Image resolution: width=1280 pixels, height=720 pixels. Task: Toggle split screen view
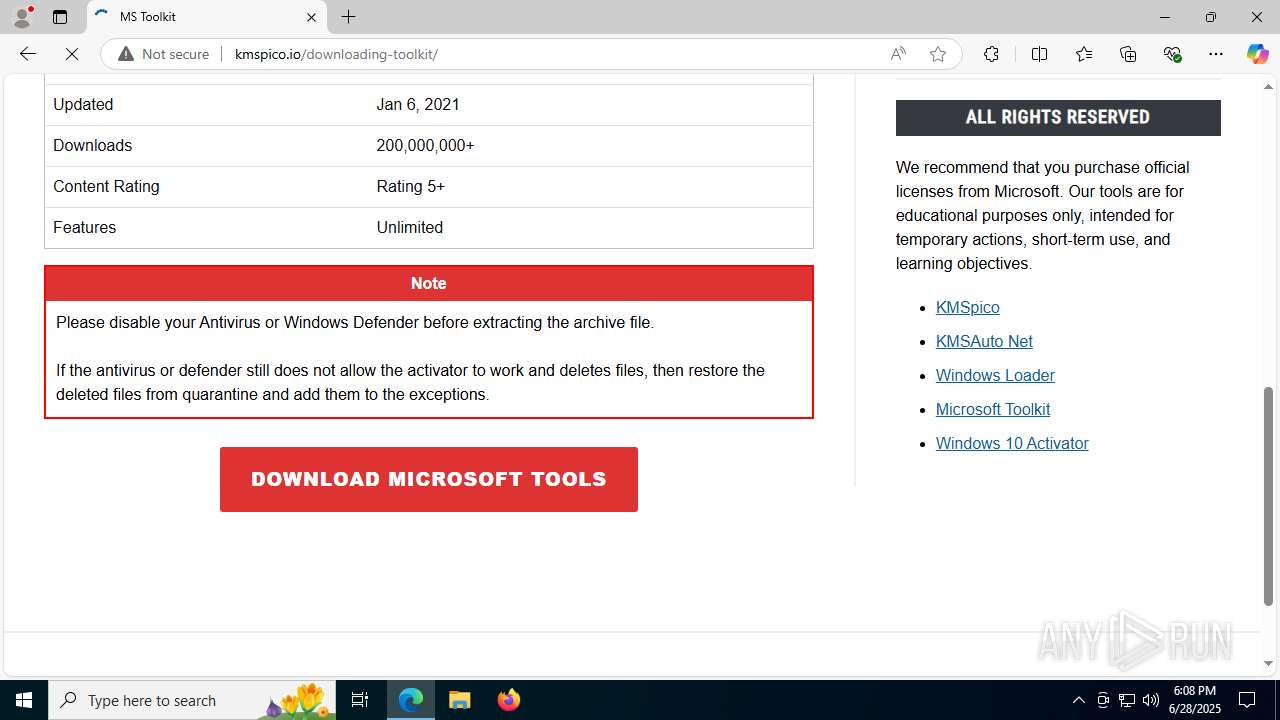(x=1039, y=54)
